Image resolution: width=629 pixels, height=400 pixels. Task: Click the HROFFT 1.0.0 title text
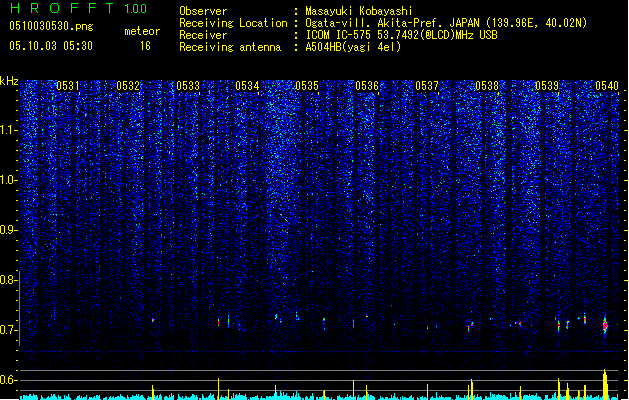click(x=78, y=8)
